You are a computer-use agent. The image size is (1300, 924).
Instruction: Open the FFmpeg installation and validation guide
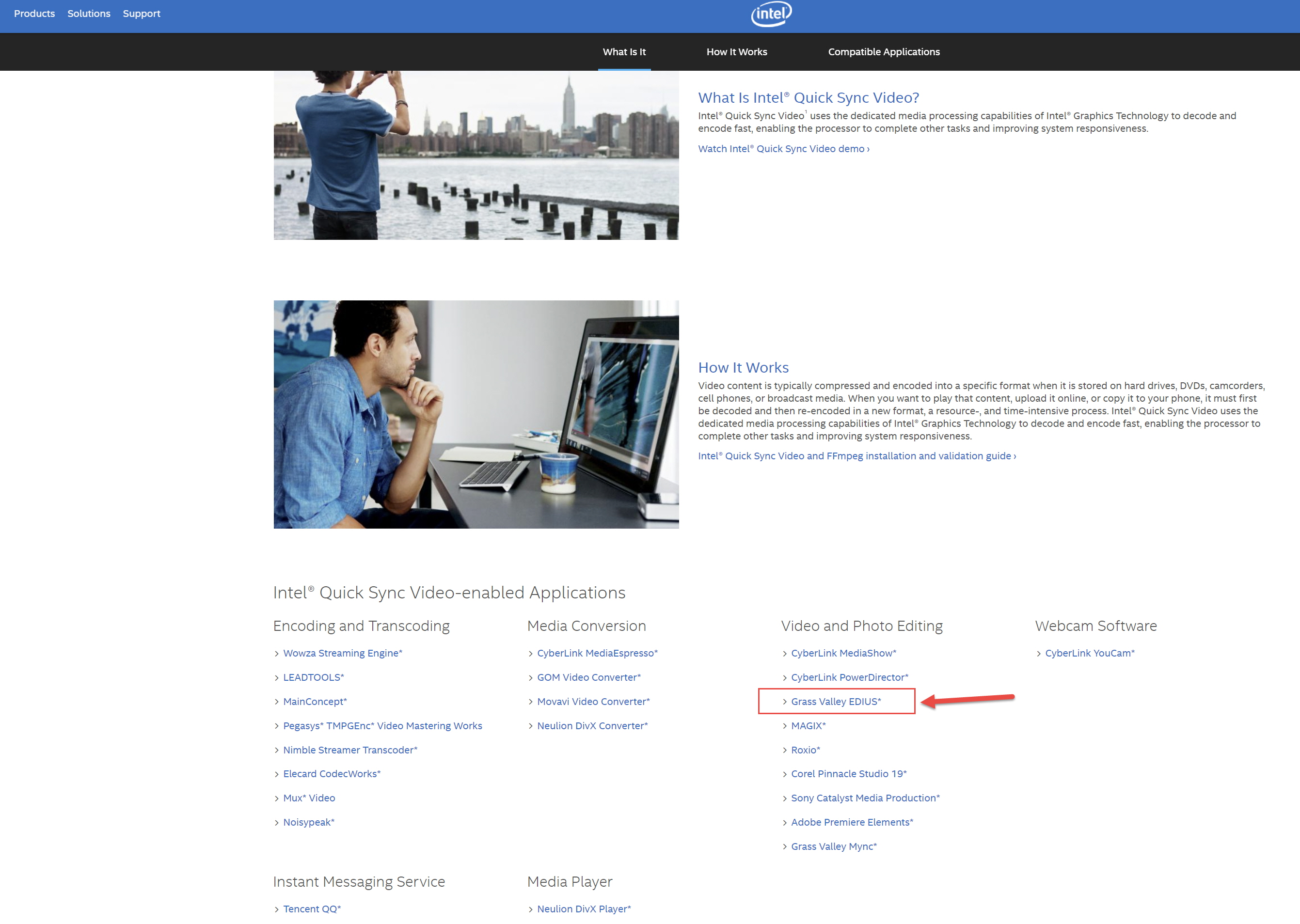[856, 456]
